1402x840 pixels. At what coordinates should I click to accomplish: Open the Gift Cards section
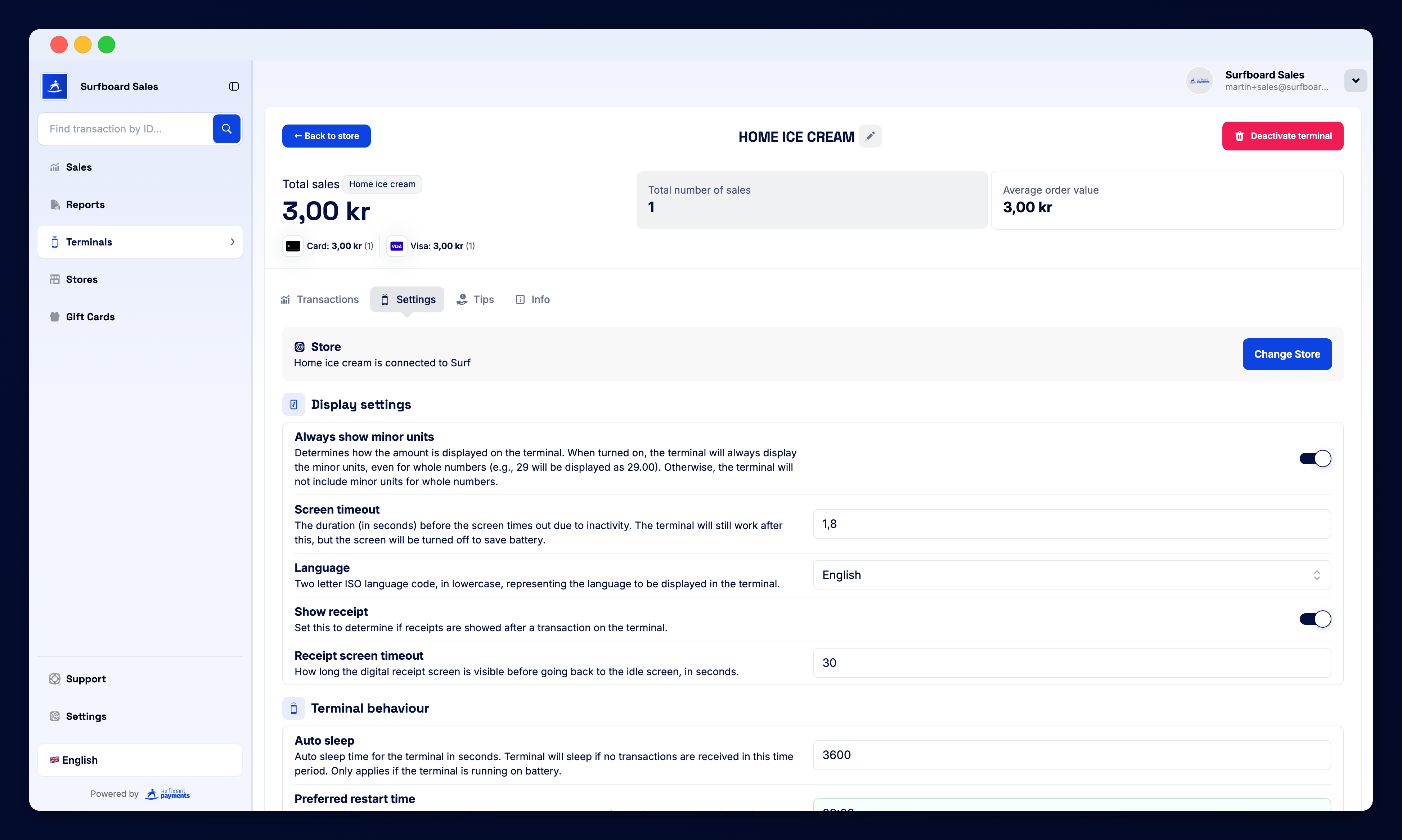click(x=90, y=316)
